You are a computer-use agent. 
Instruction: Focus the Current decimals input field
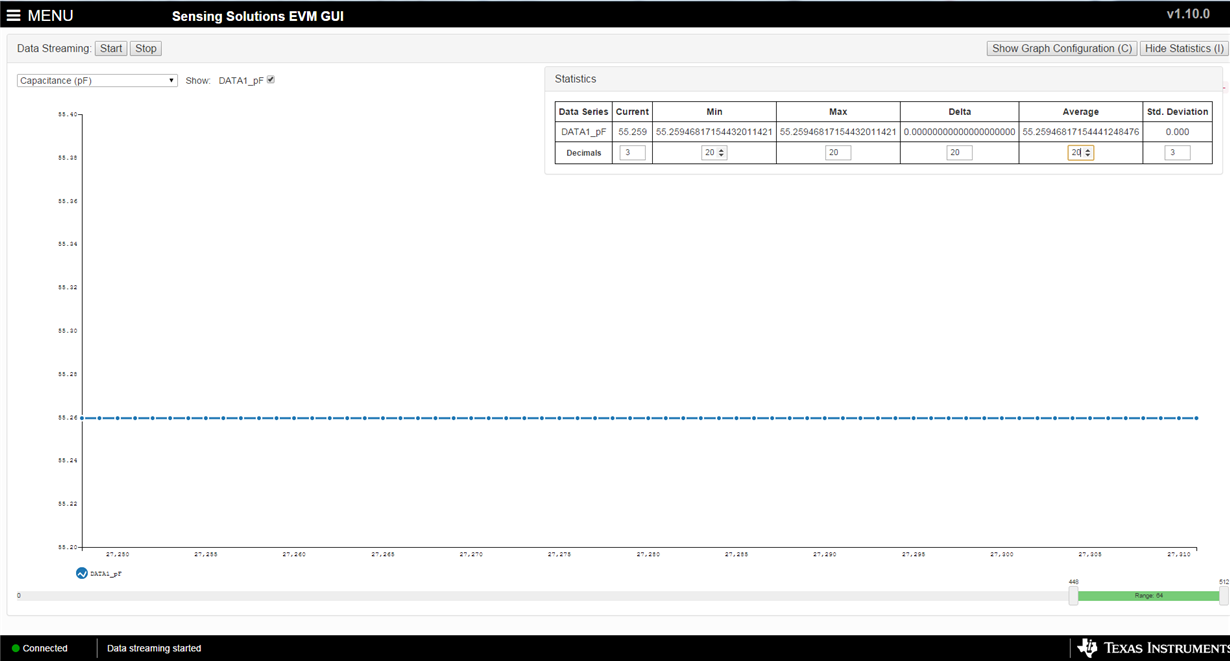point(632,153)
